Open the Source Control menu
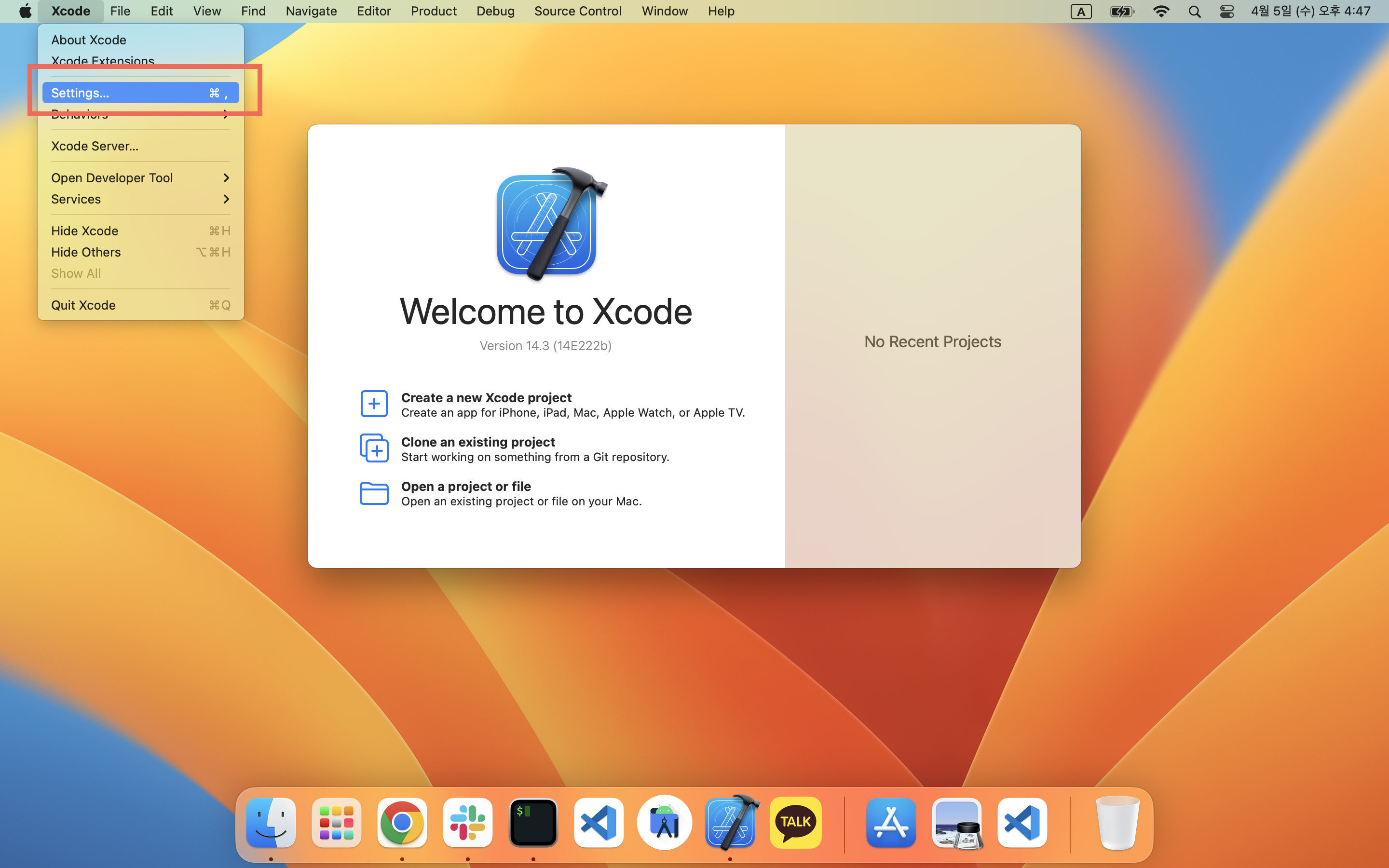The height and width of the screenshot is (868, 1389). pos(577,11)
